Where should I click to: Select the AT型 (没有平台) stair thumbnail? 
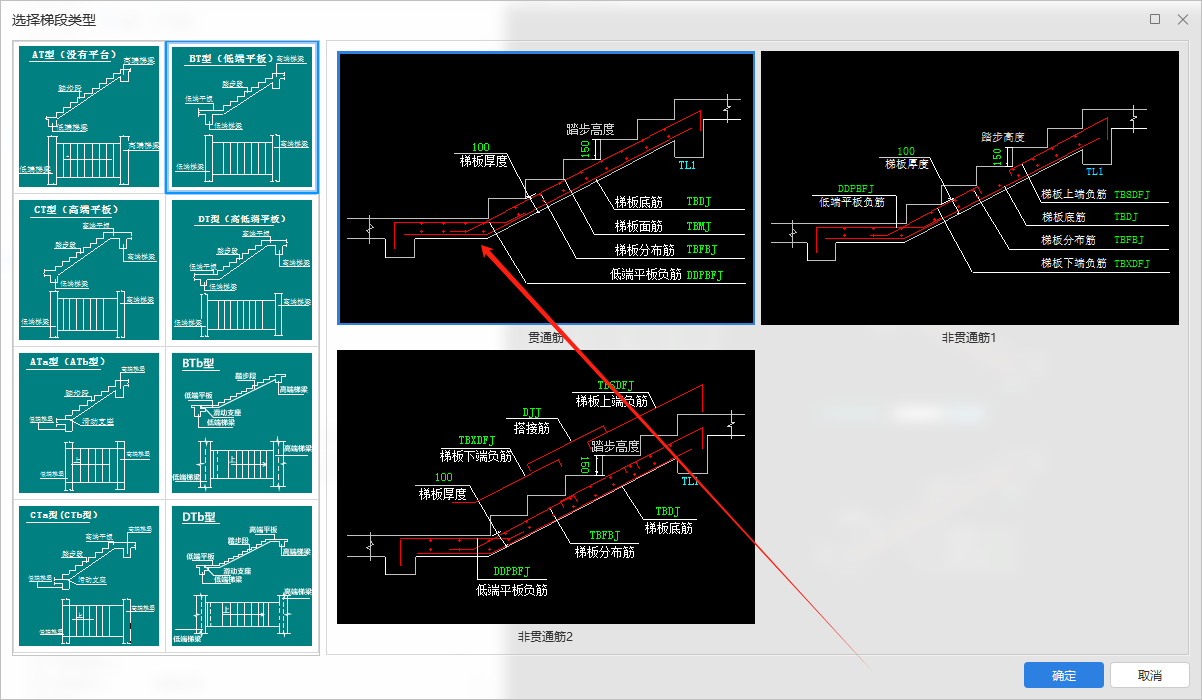[x=89, y=117]
